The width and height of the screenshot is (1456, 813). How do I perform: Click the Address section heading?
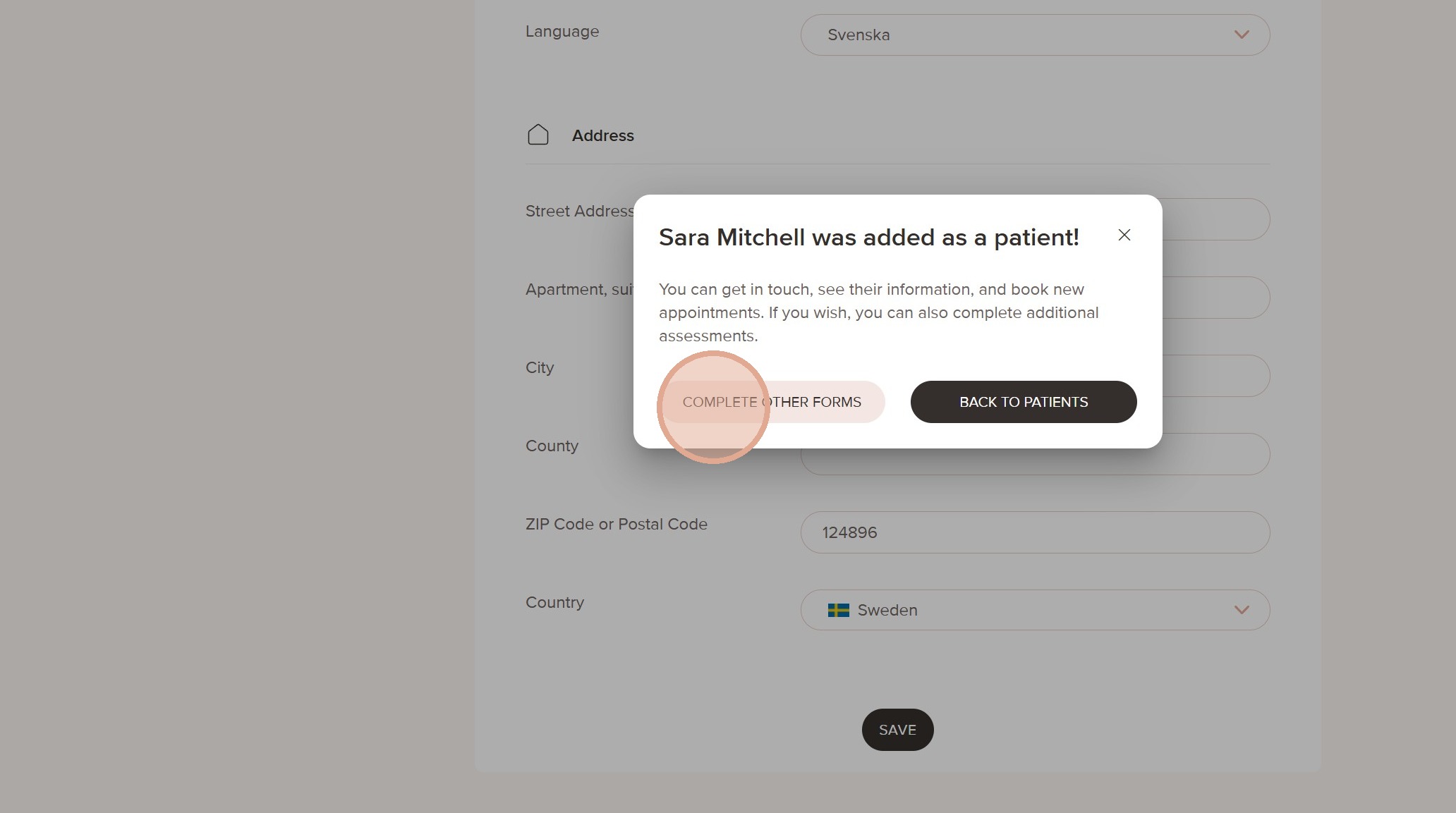[602, 135]
